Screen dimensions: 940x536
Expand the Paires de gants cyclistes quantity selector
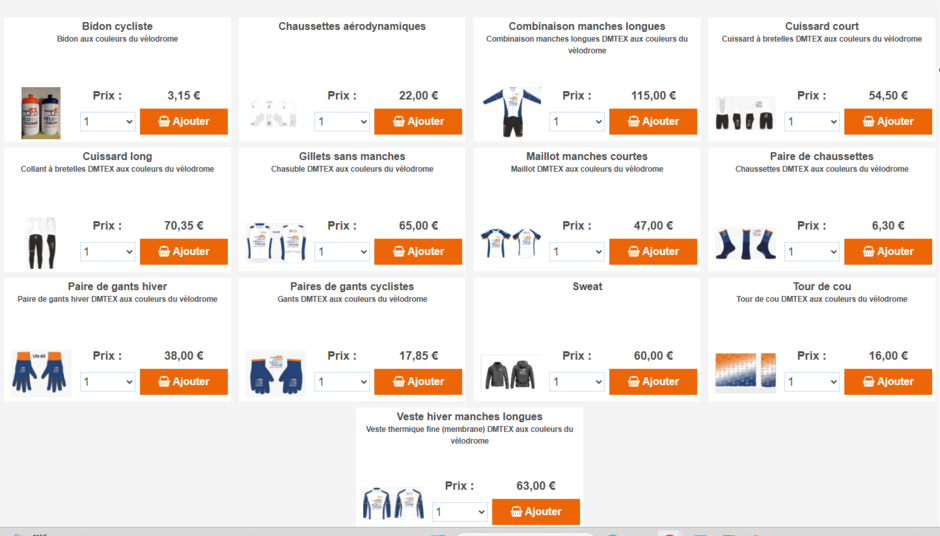[x=342, y=382]
